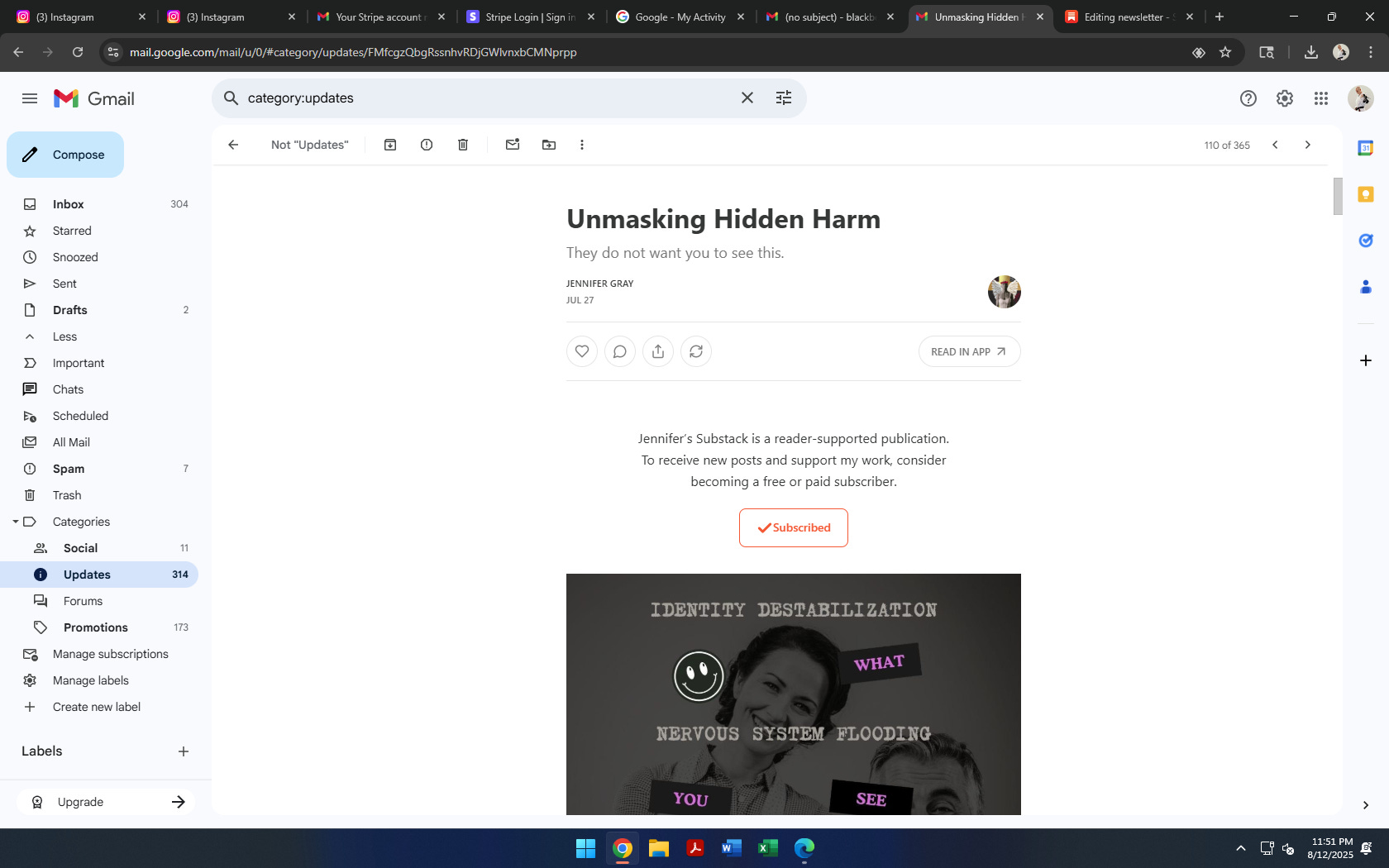Click the Upgrade button
The width and height of the screenshot is (1389, 868).
pyautogui.click(x=106, y=802)
